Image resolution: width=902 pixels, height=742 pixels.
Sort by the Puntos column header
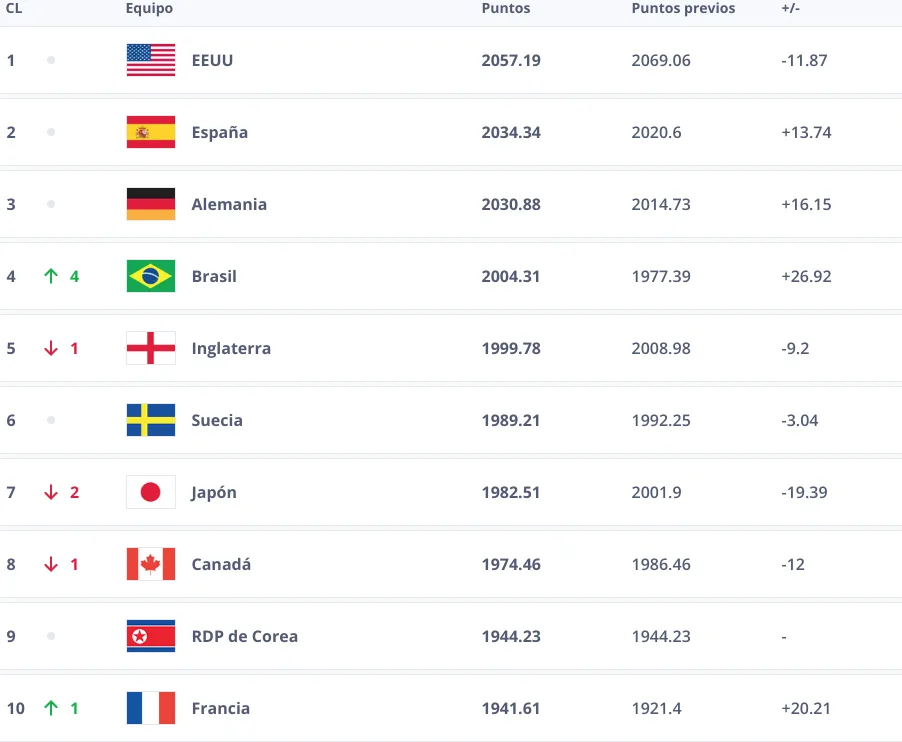point(506,8)
